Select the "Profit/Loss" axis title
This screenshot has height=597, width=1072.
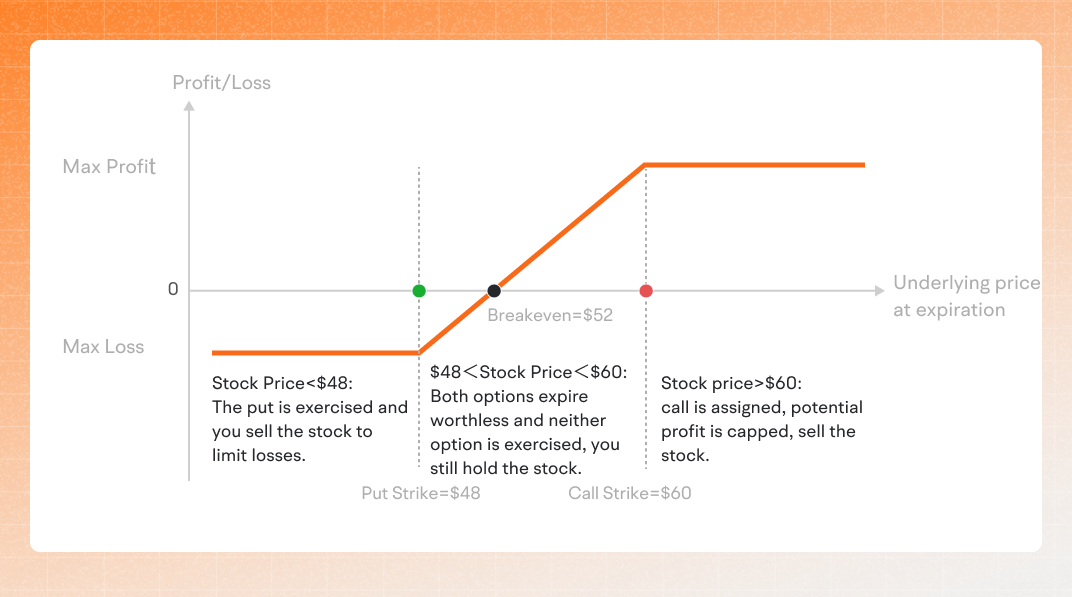pos(221,83)
